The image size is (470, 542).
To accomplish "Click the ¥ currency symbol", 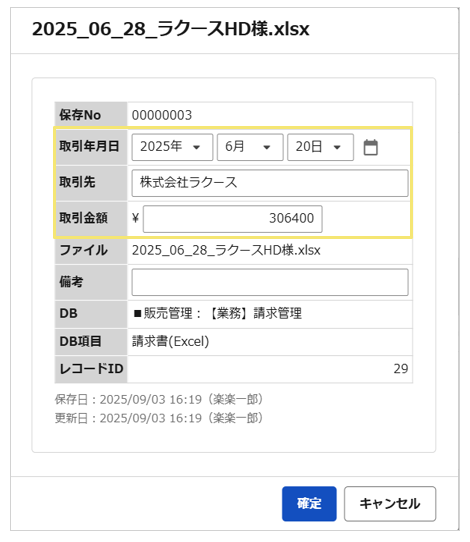I will click(x=135, y=218).
